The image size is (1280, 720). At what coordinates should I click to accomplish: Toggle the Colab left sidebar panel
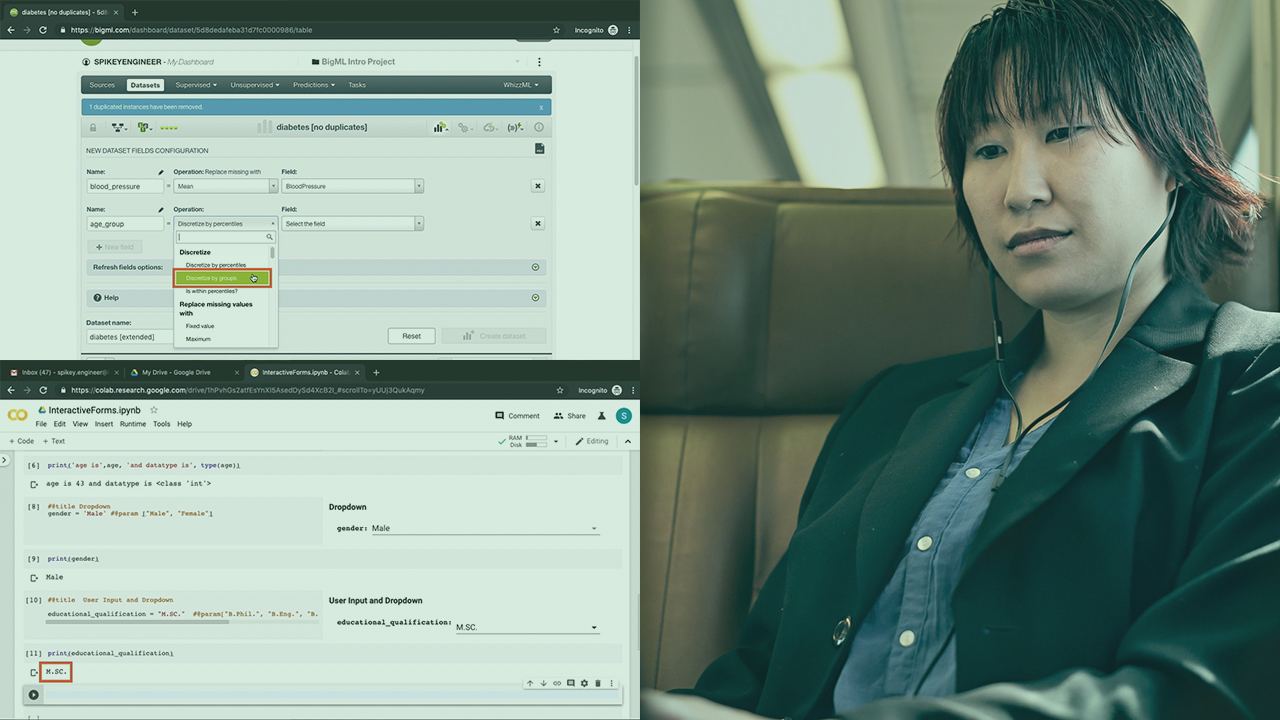coord(5,460)
